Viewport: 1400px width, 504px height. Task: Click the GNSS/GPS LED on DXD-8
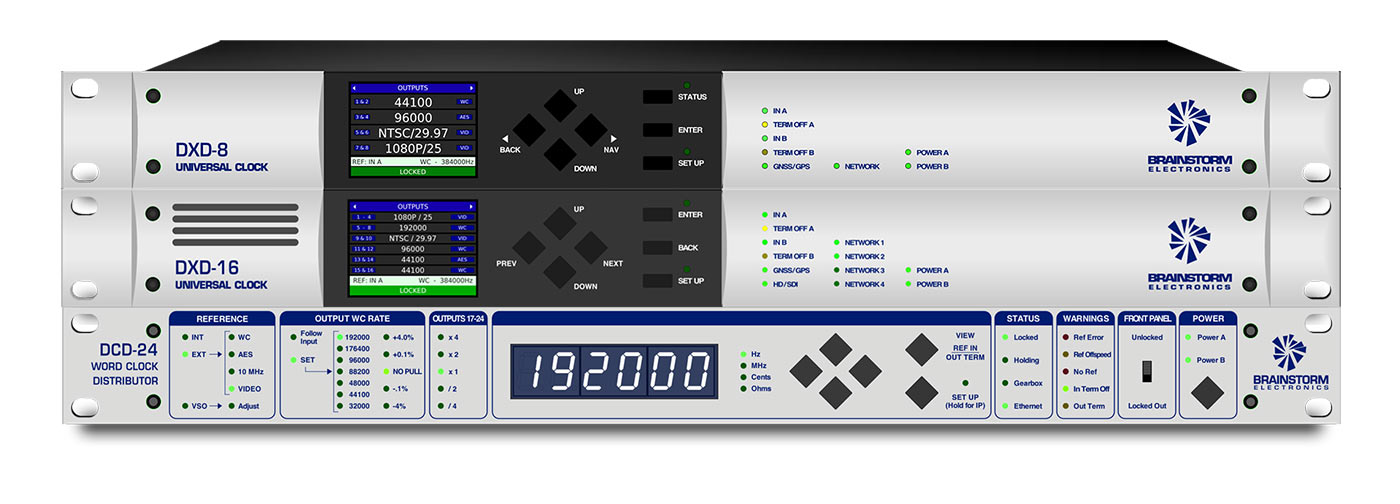763,167
